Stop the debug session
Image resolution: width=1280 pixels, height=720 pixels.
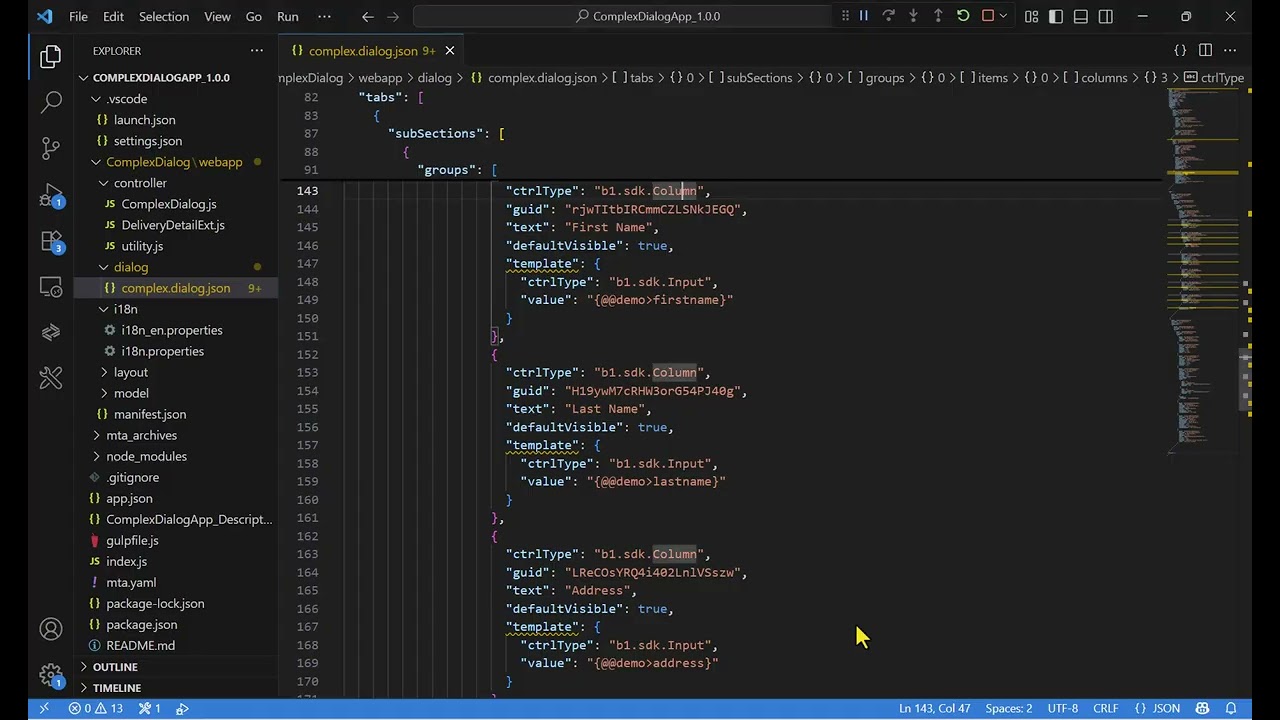pos(988,16)
